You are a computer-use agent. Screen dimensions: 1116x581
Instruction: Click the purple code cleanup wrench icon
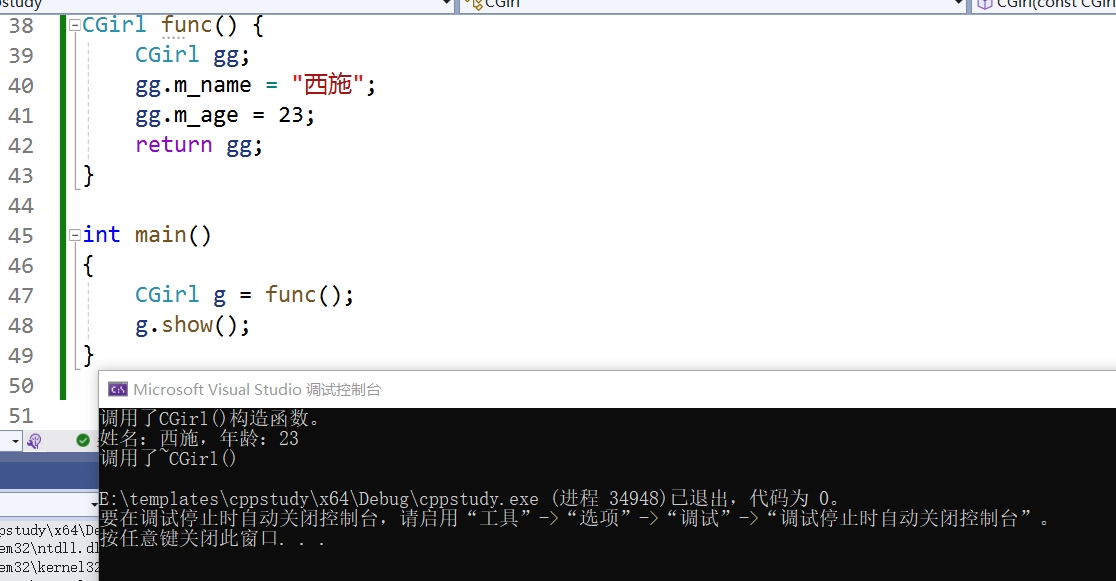[33, 441]
